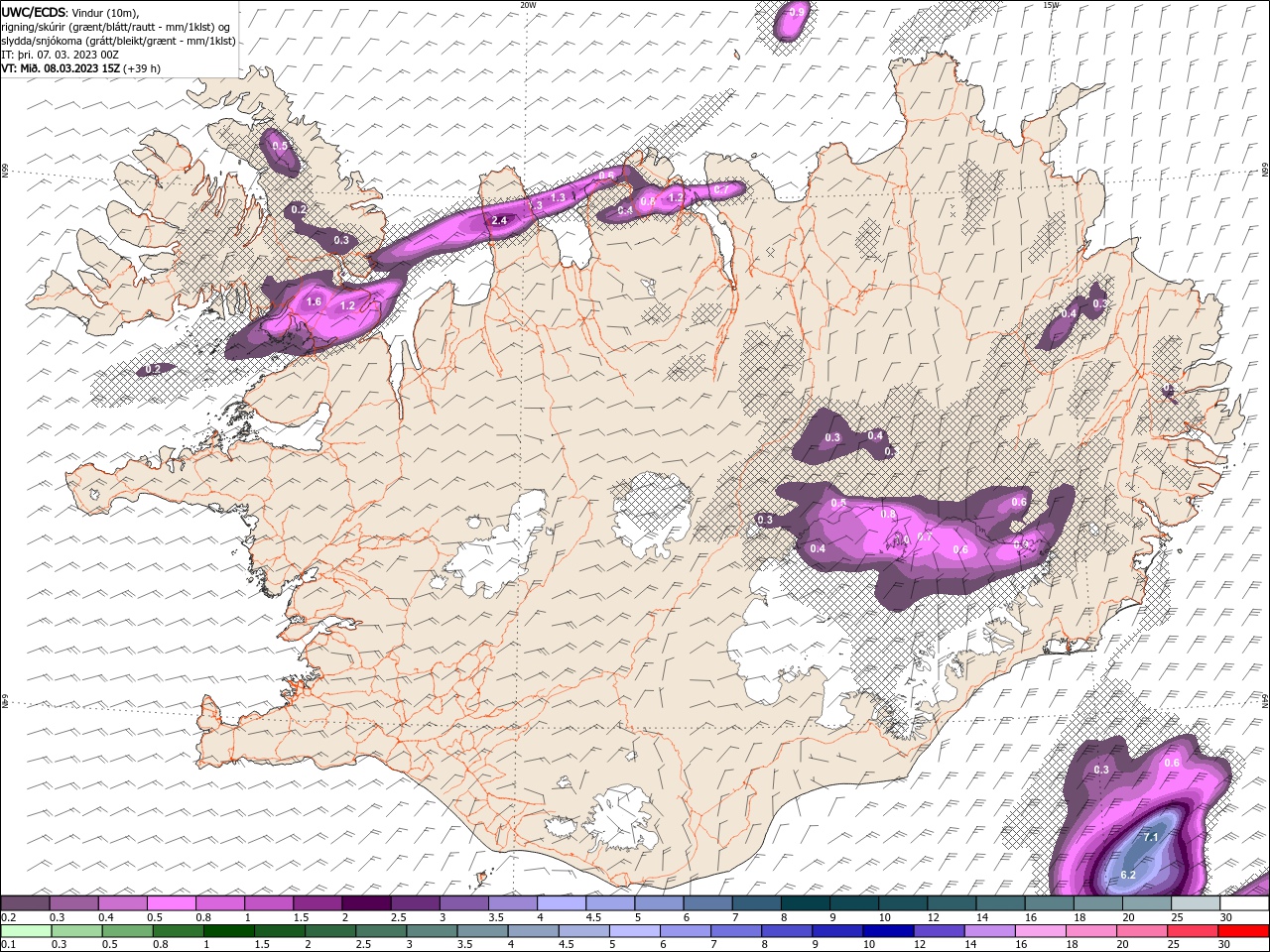Select the darkest purple swatch between 2 and 2.5
Image resolution: width=1270 pixels, height=952 pixels.
pyautogui.click(x=365, y=903)
